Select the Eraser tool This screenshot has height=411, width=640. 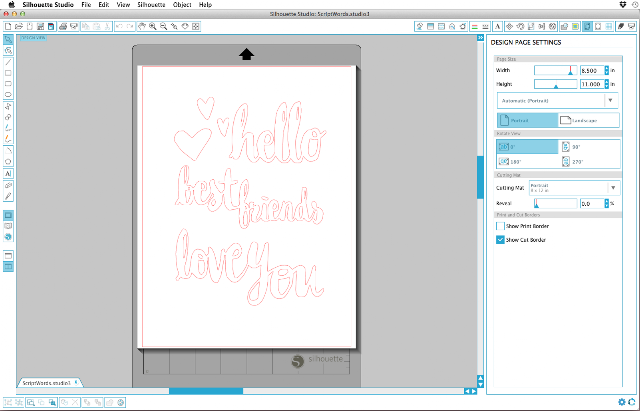tap(8, 184)
